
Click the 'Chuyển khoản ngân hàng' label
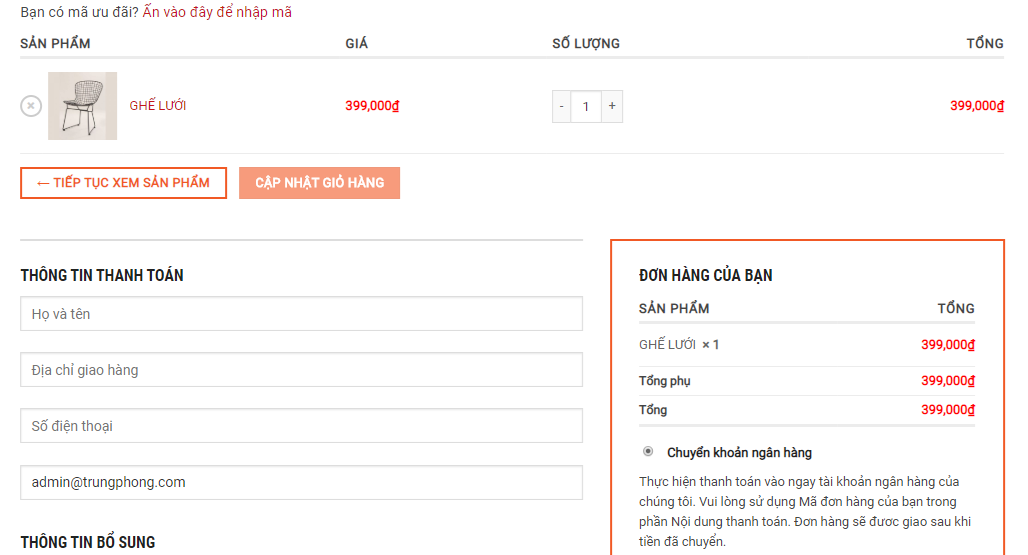pos(739,453)
